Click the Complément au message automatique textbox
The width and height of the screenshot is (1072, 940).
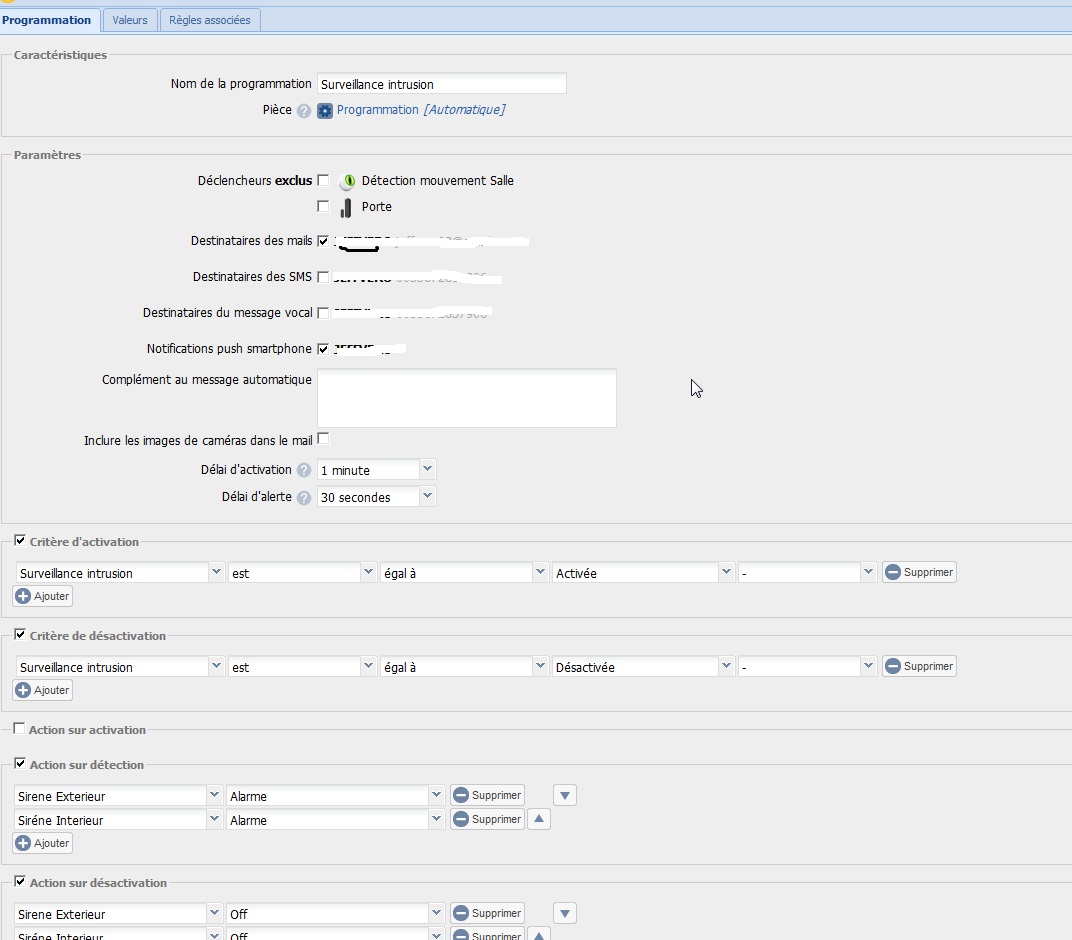click(x=466, y=398)
